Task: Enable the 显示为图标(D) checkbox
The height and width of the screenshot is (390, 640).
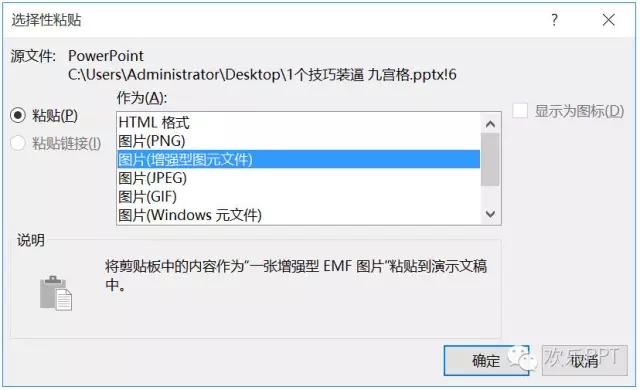Action: click(520, 111)
